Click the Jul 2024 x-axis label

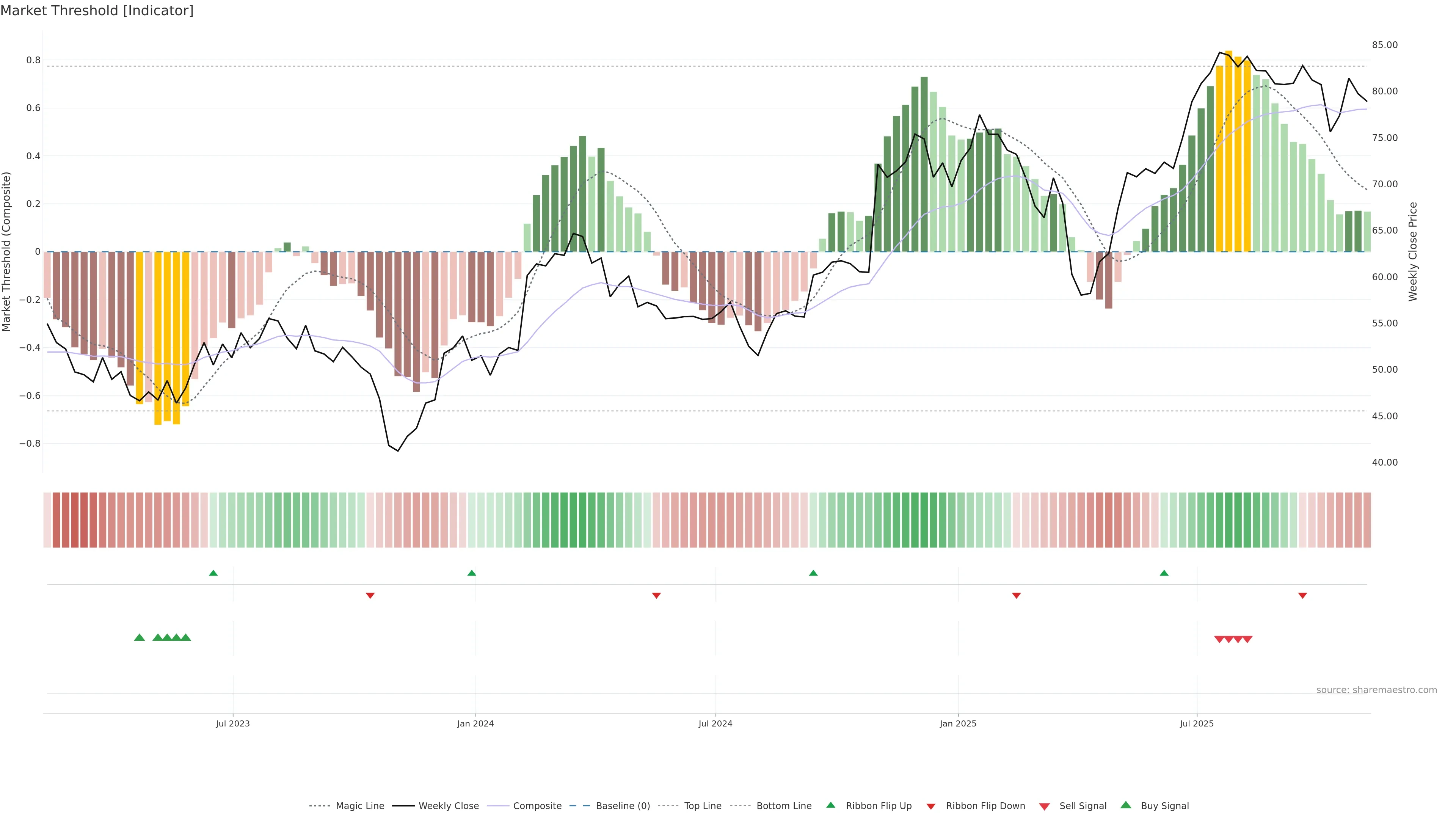click(x=715, y=723)
